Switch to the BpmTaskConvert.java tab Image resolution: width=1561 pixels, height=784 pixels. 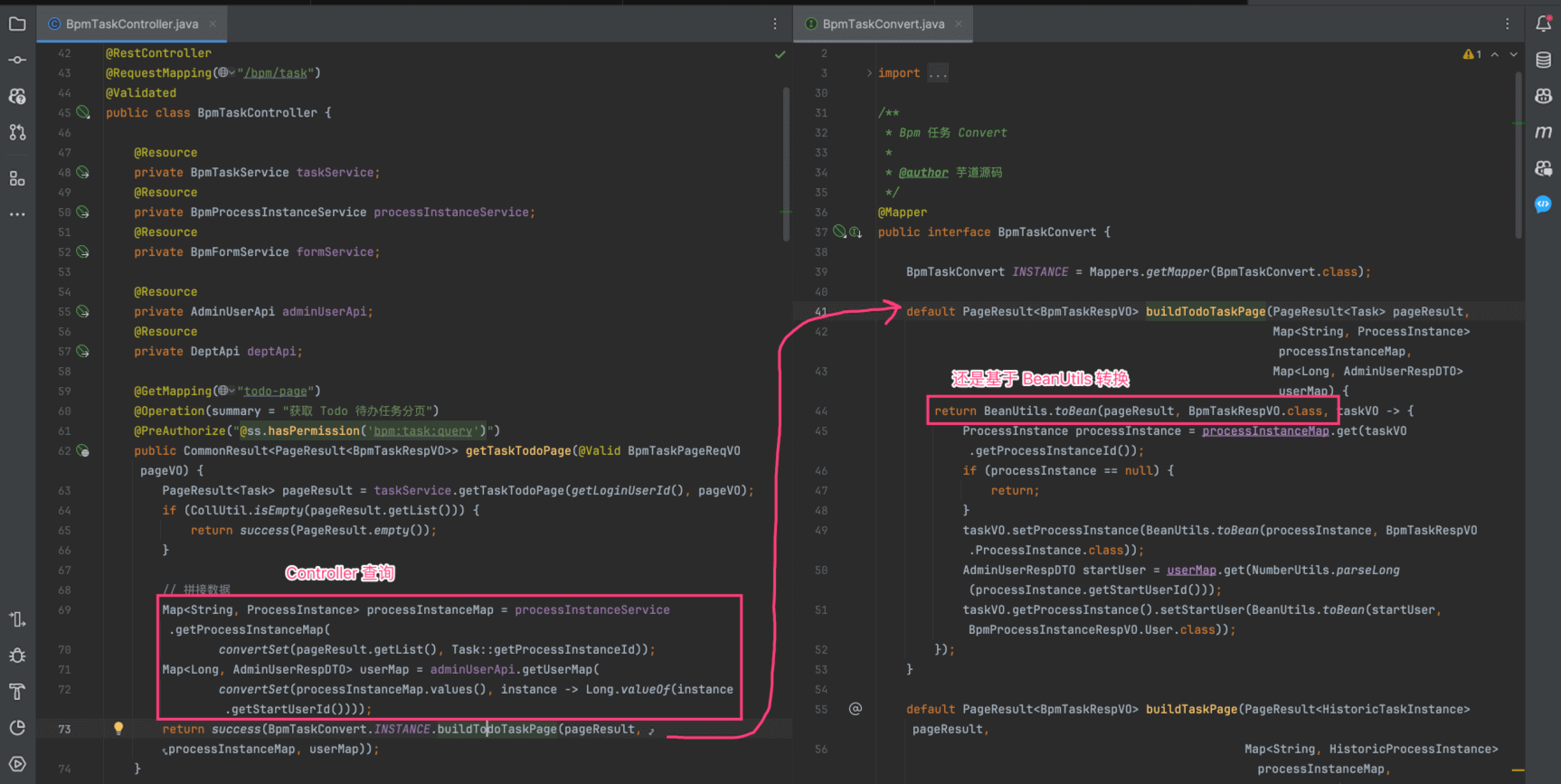click(x=882, y=24)
